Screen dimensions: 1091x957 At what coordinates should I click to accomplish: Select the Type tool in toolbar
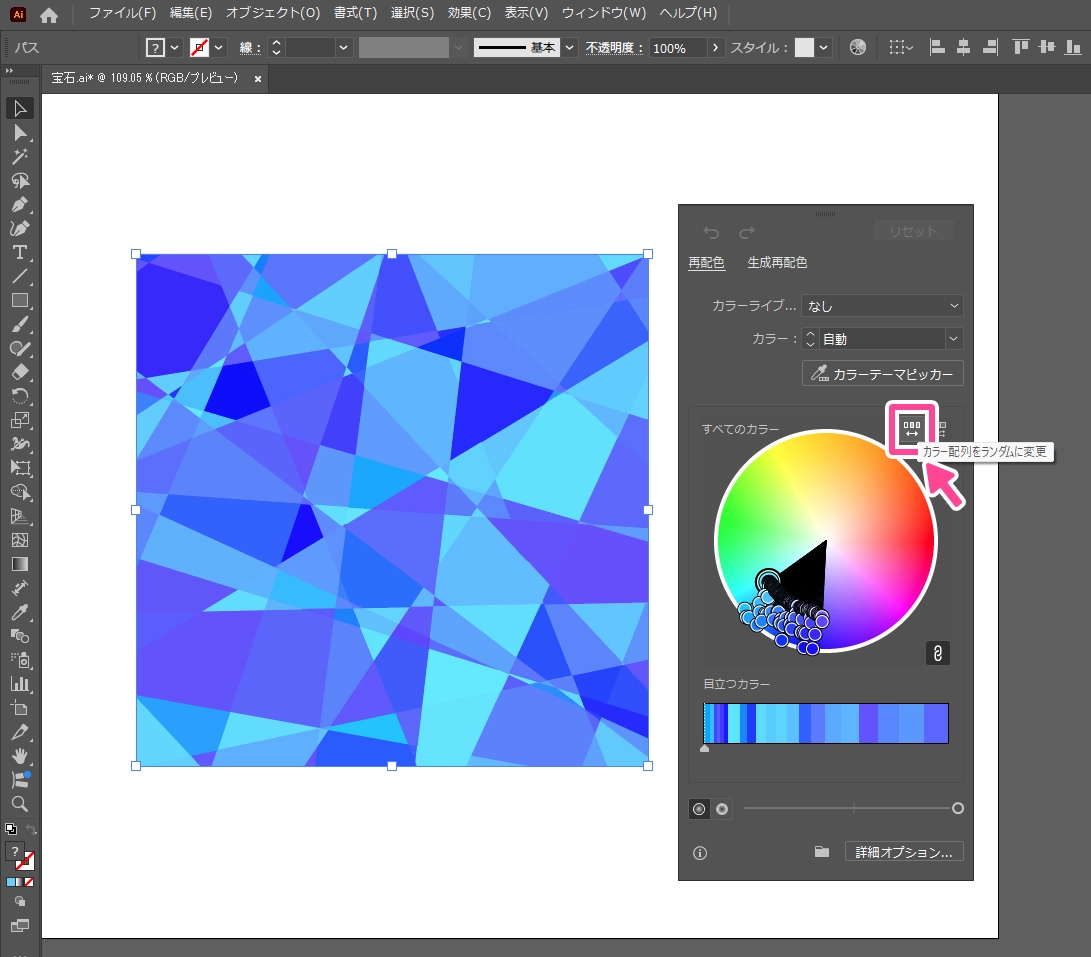tap(19, 252)
